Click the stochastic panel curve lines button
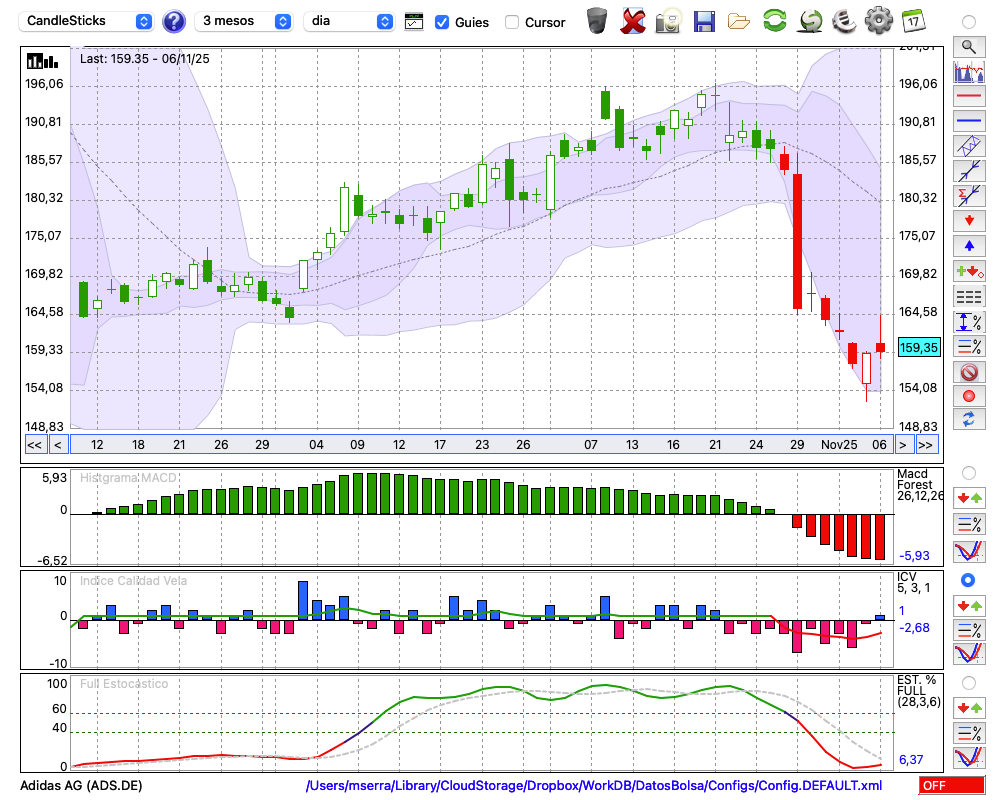This screenshot has height=800, width=1000. (969, 757)
